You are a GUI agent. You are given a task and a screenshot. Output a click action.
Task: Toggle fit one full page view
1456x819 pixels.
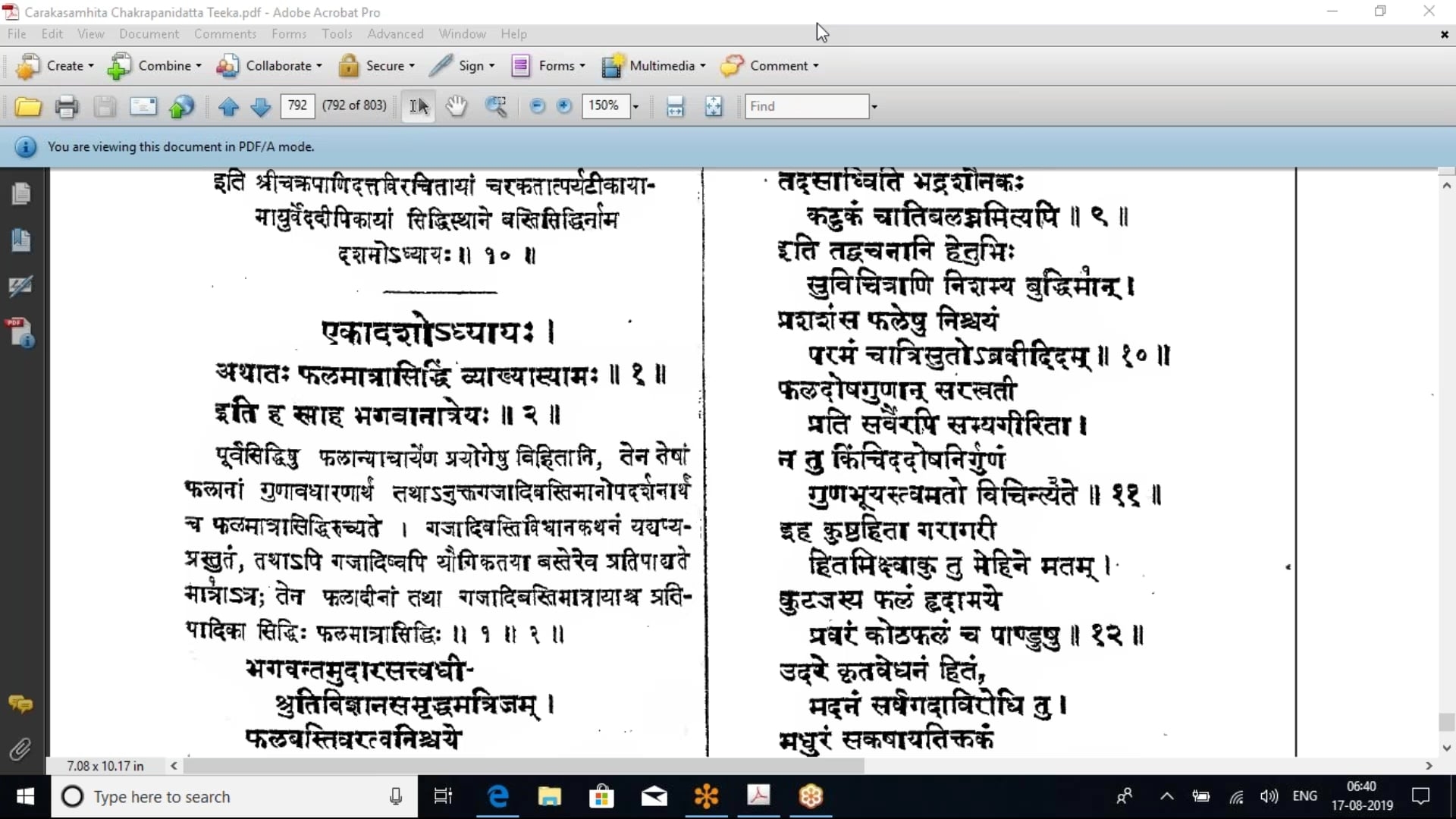click(714, 106)
